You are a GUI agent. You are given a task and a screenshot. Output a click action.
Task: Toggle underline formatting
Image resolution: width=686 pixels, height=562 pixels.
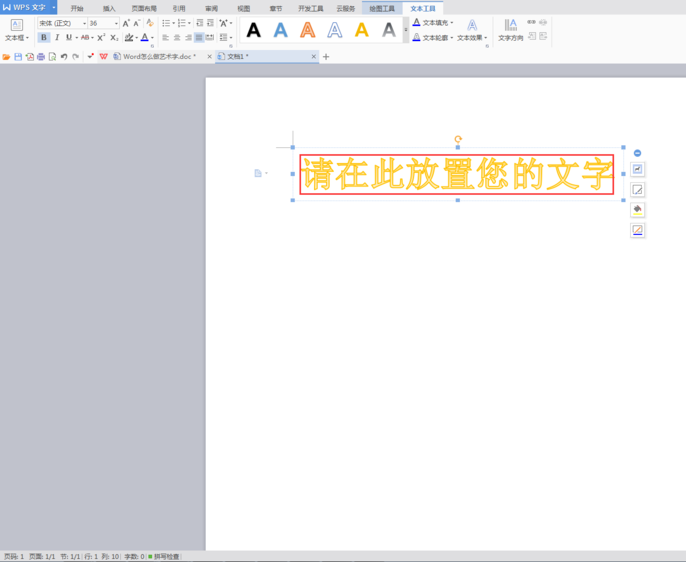[x=69, y=38]
